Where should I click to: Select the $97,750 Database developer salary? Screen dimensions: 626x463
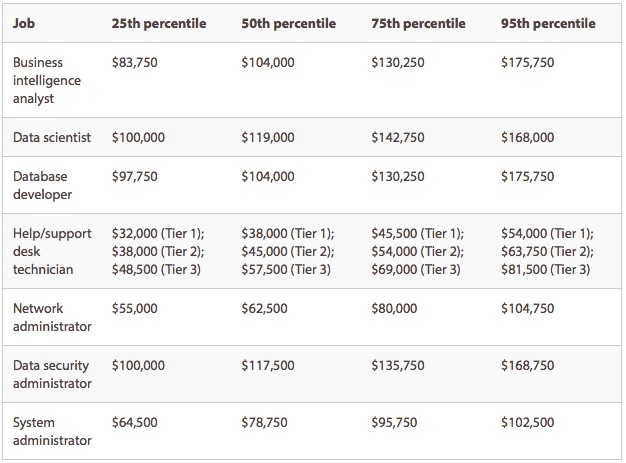pos(135,176)
